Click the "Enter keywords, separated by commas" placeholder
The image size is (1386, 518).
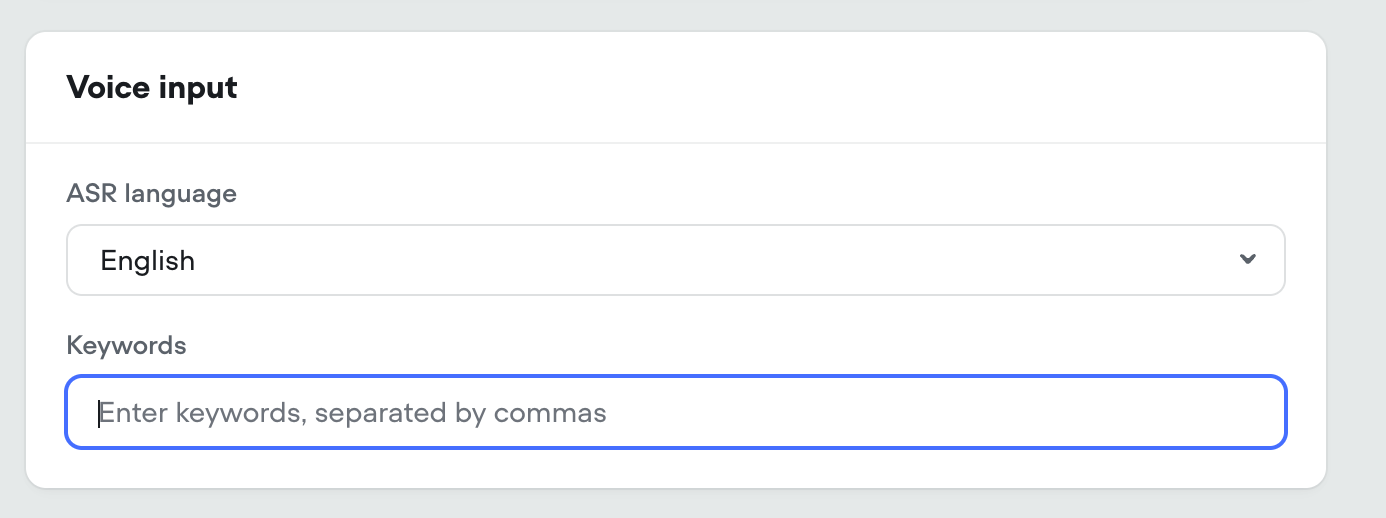point(353,412)
